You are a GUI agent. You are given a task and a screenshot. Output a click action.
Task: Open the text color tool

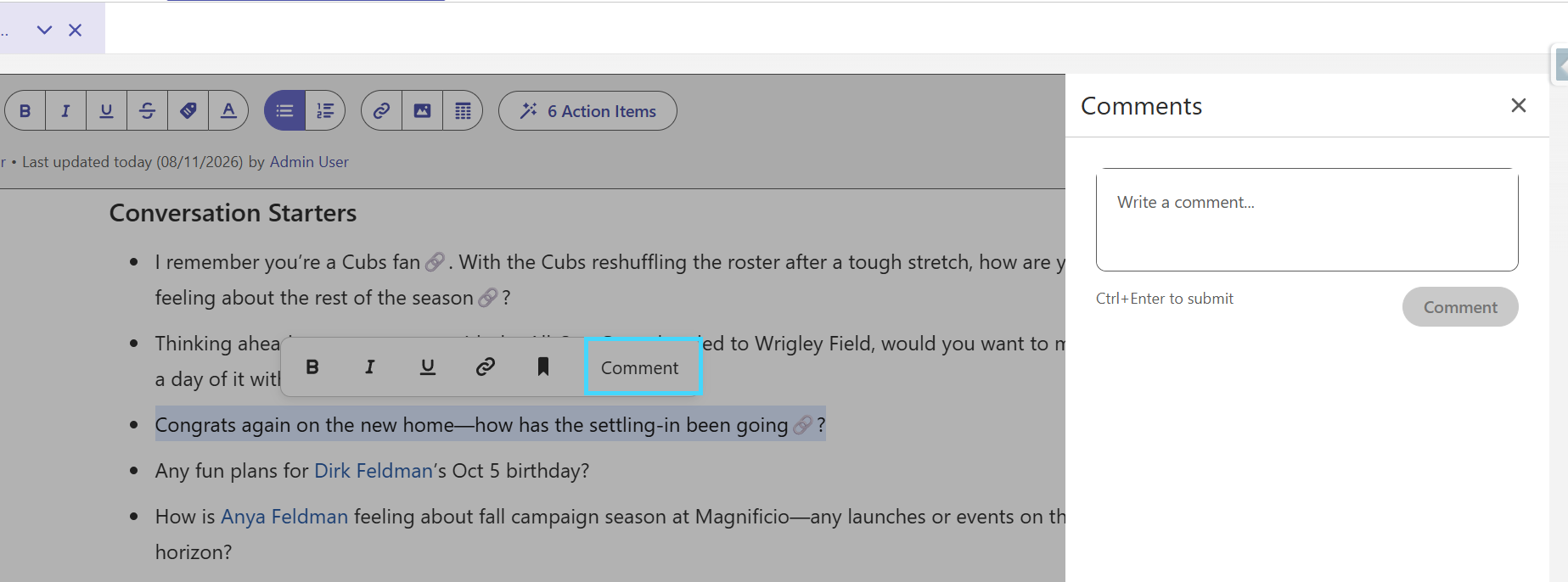click(228, 111)
